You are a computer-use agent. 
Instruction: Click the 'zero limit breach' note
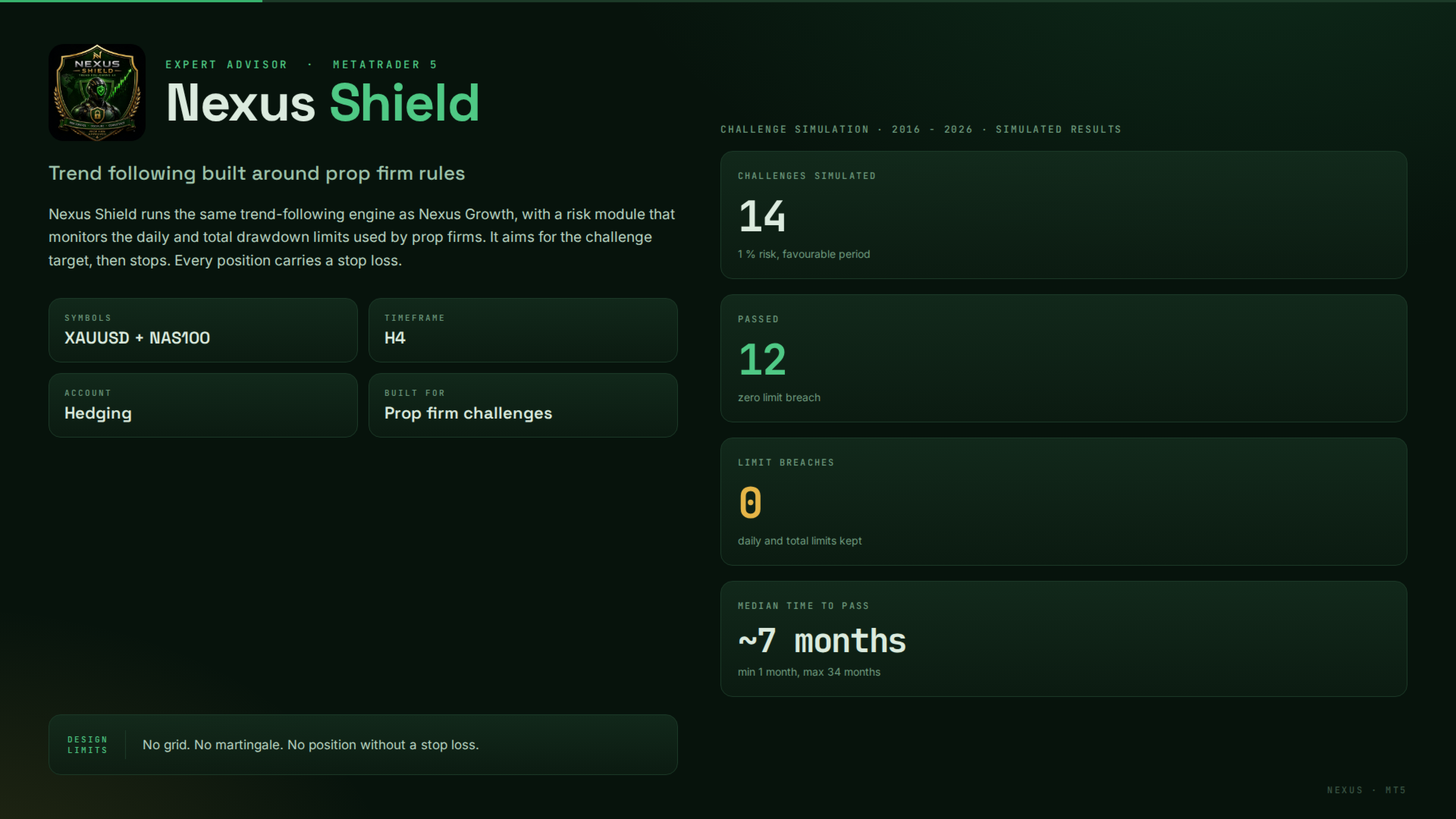779,397
